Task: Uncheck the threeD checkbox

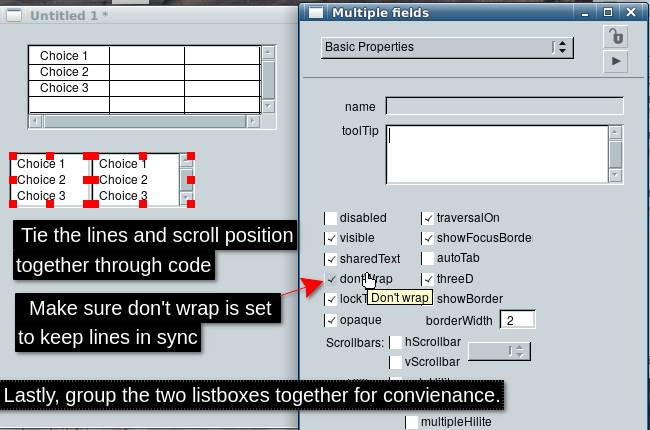Action: click(428, 278)
